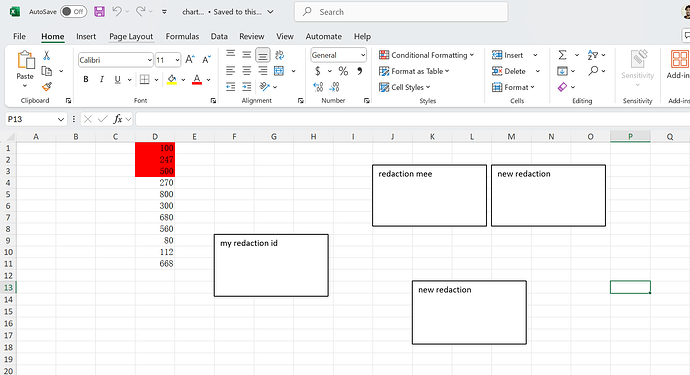This screenshot has height=375, width=690.
Task: Apply the yellow fill color
Action: pos(172,79)
